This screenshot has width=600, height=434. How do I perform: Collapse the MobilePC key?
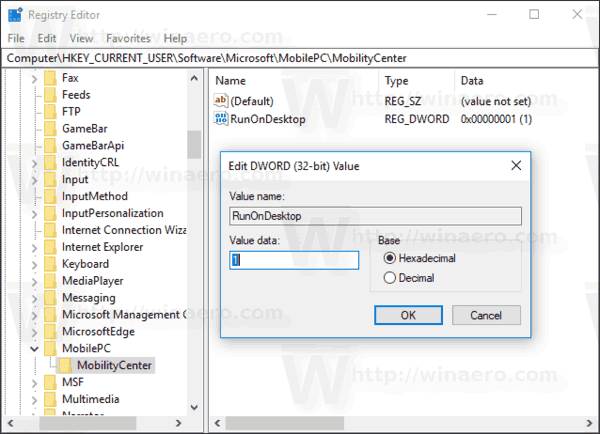click(x=34, y=349)
